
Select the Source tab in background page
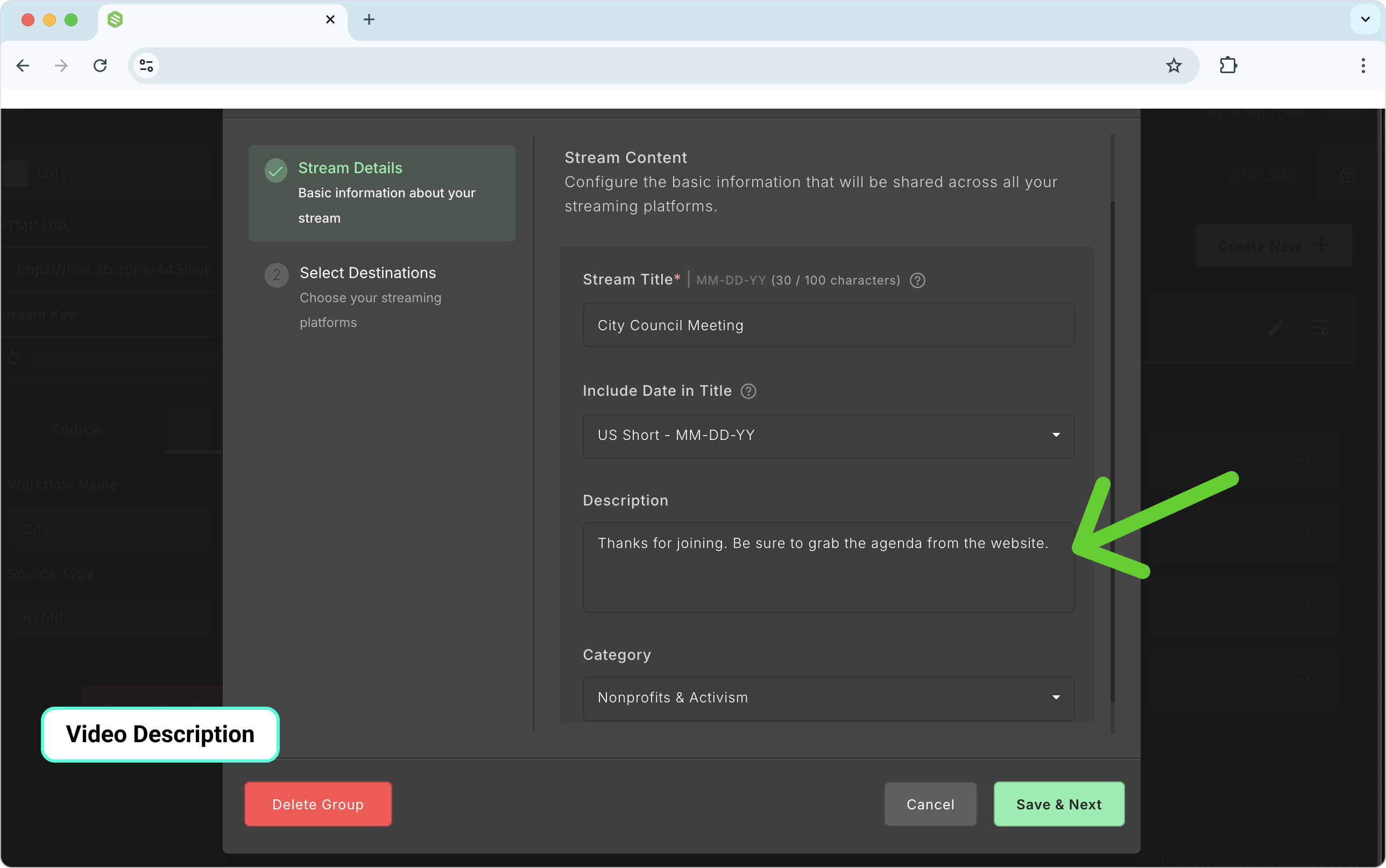76,430
